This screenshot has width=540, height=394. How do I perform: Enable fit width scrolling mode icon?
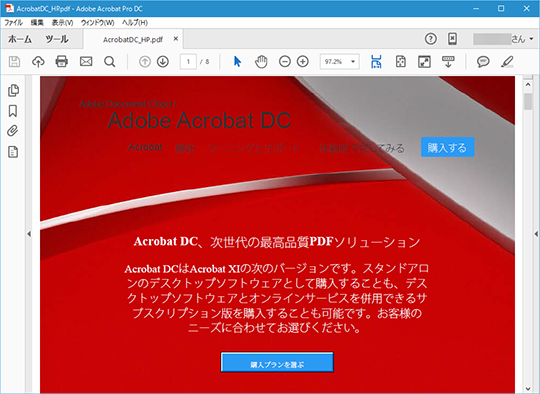click(x=376, y=62)
